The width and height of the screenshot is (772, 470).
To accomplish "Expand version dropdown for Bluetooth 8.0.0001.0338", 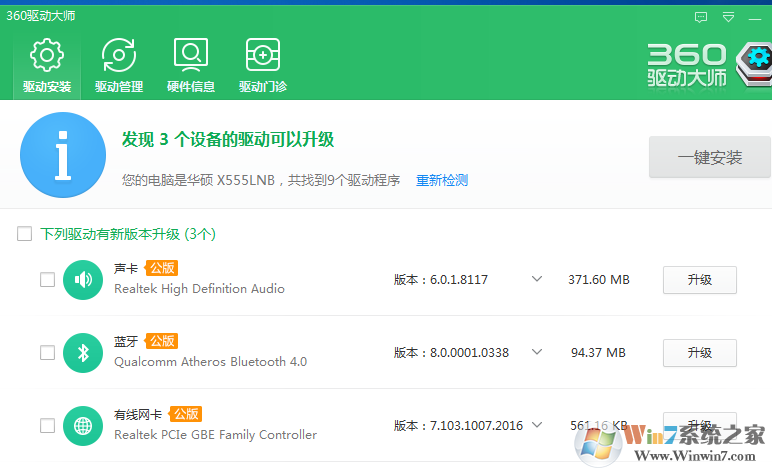I will coord(537,352).
